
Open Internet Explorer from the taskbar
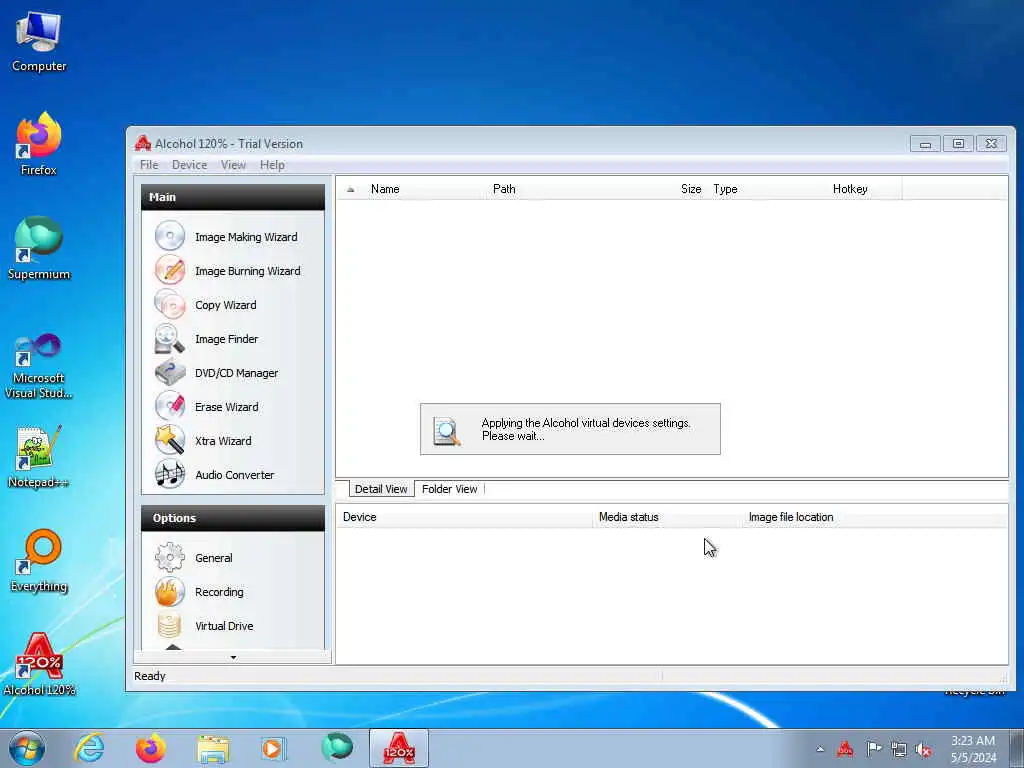pos(89,748)
